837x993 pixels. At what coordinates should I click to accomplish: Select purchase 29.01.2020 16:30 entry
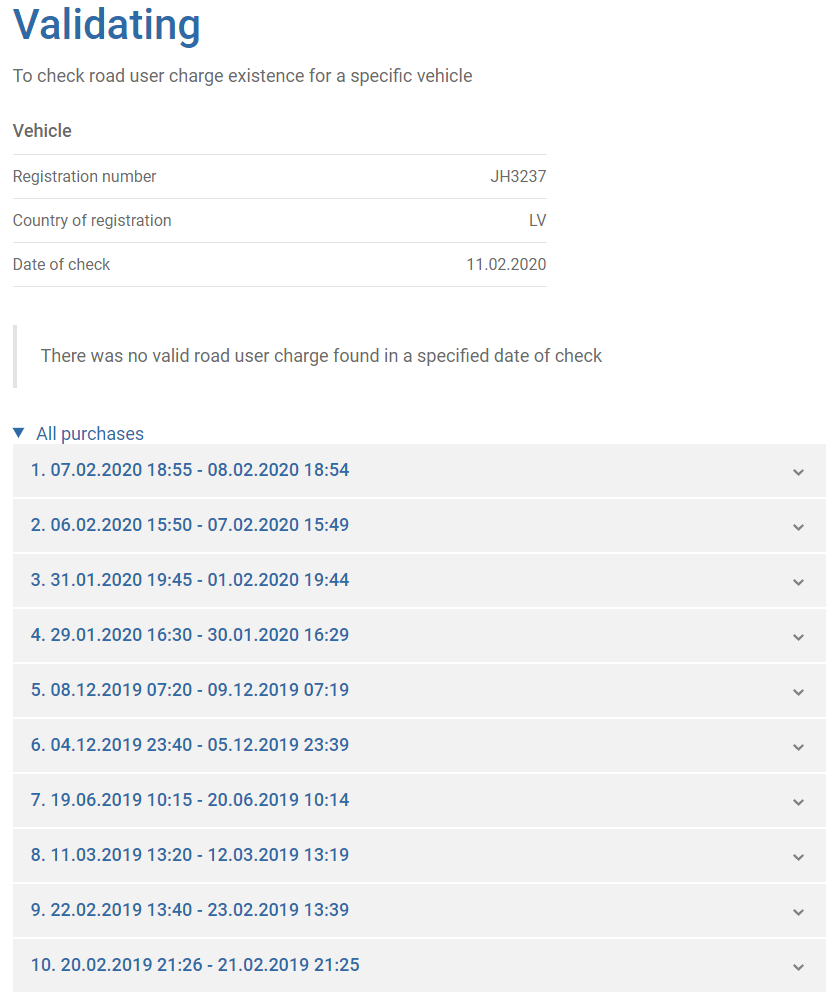pos(419,636)
